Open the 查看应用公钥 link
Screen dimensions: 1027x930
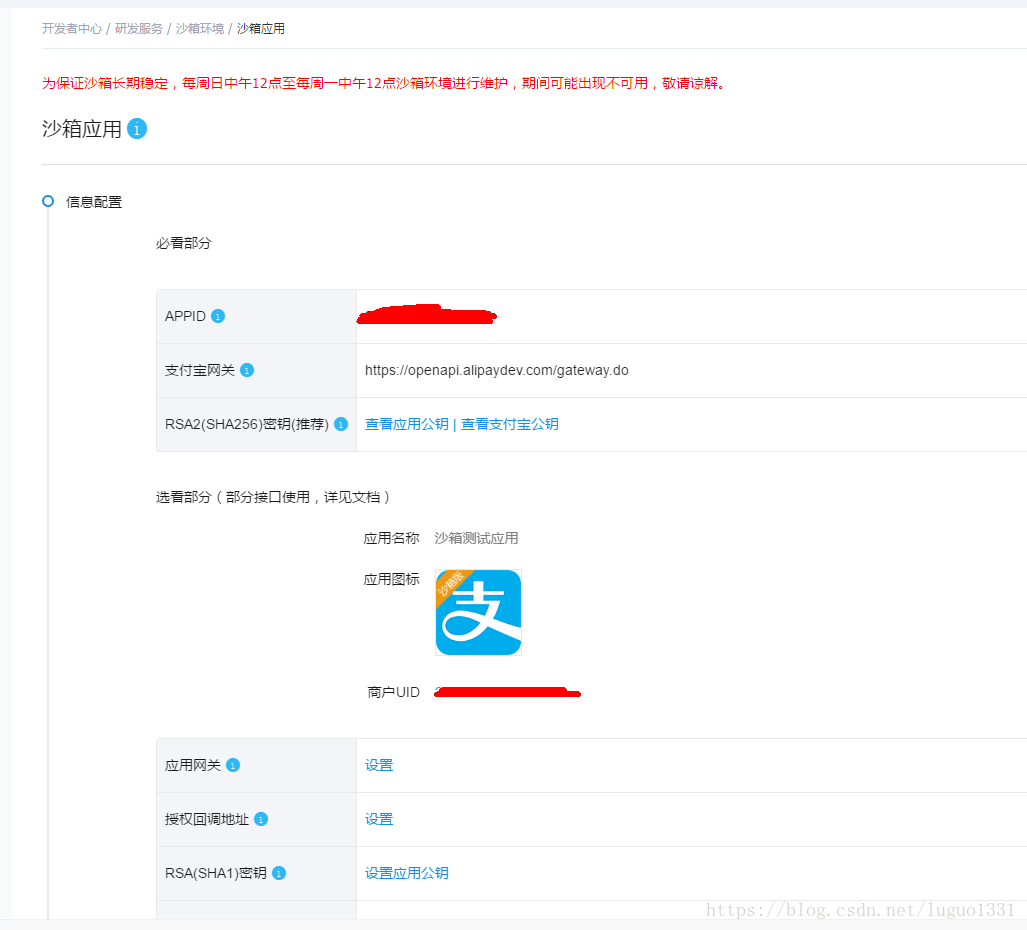tap(407, 424)
